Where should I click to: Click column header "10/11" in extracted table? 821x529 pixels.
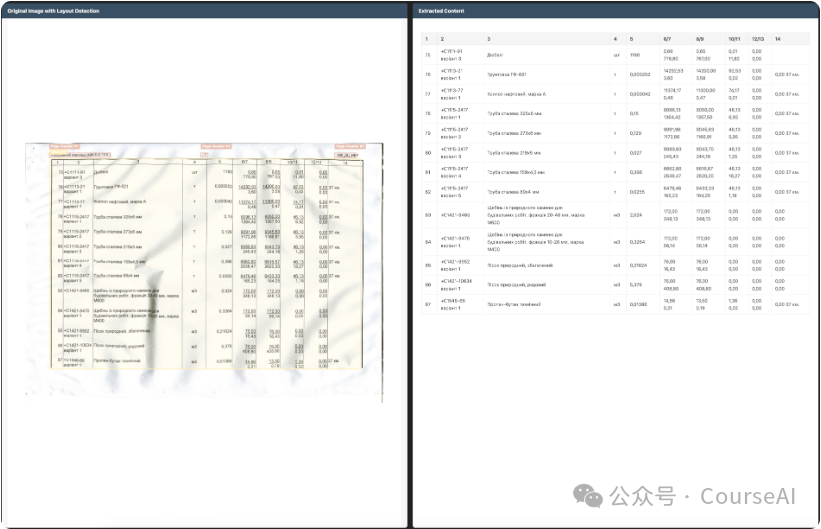point(734,39)
